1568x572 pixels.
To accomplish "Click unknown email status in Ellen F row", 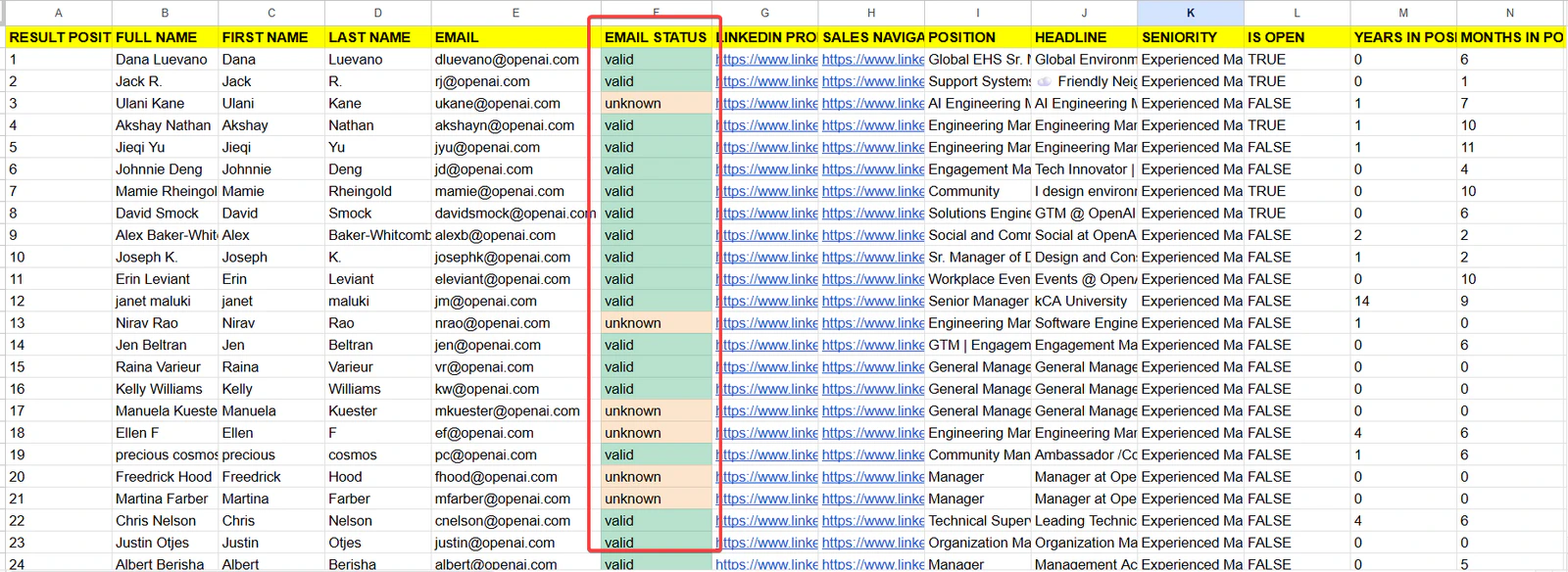I will click(x=656, y=433).
